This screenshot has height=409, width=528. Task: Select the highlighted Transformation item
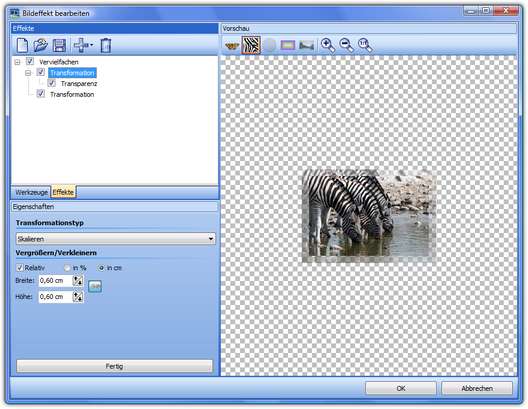[72, 73]
